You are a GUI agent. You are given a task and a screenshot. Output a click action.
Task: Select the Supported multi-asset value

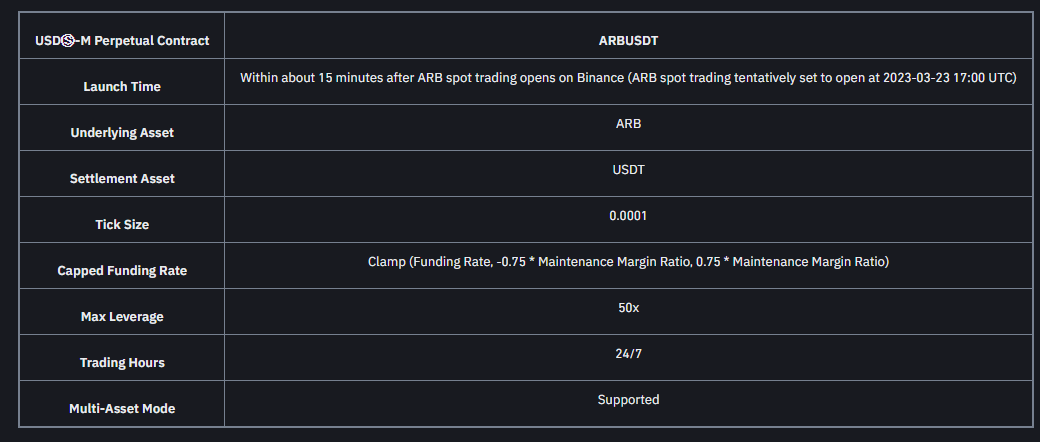628,400
